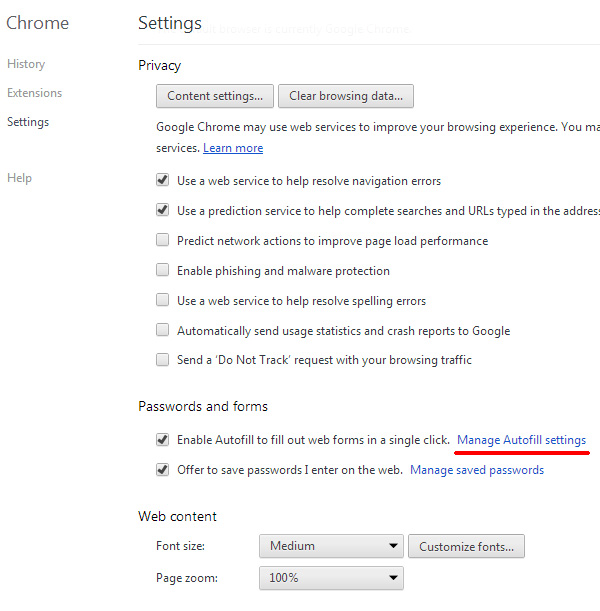Toggle prediction service for searches and URLs

point(162,210)
